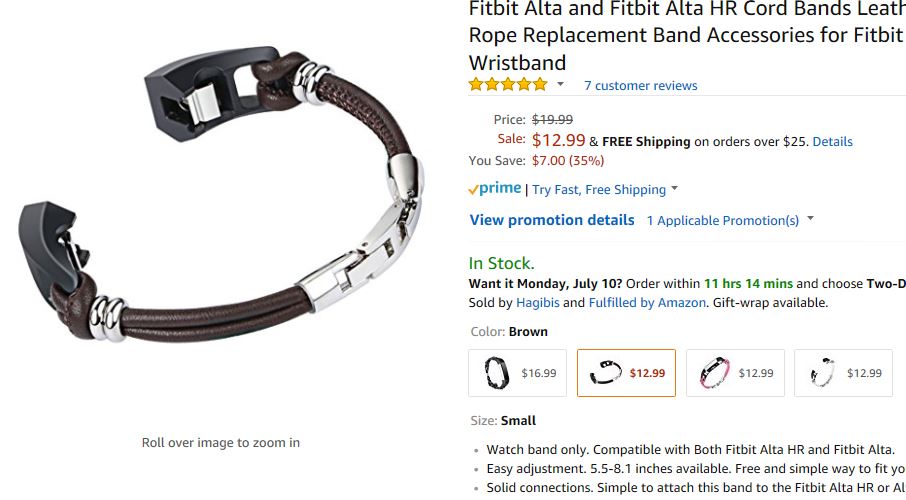Select the white band $12.99 color option
The height and width of the screenshot is (500, 906).
click(844, 373)
